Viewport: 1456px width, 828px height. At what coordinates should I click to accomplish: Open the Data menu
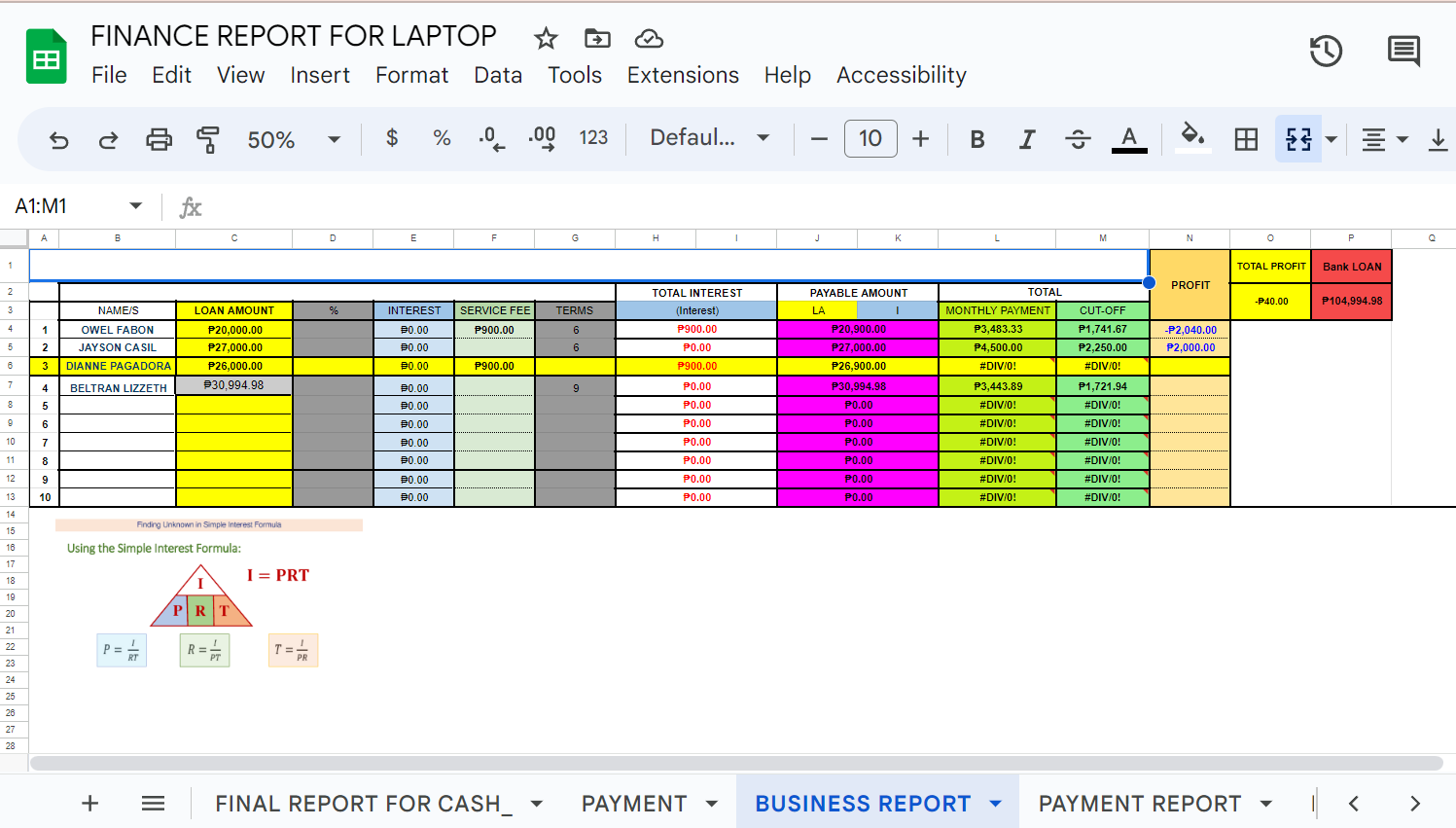click(498, 75)
